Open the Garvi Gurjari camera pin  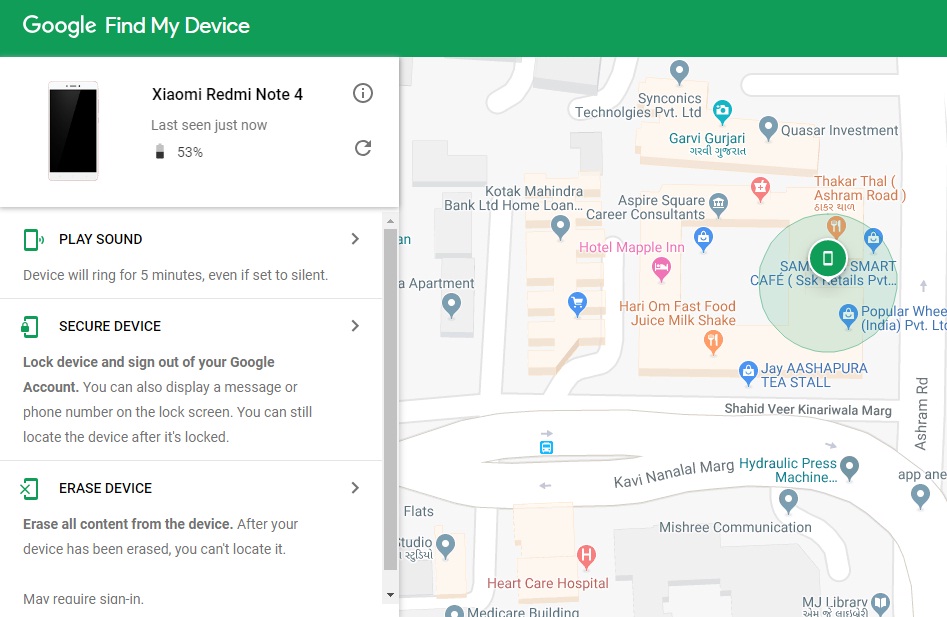click(722, 111)
